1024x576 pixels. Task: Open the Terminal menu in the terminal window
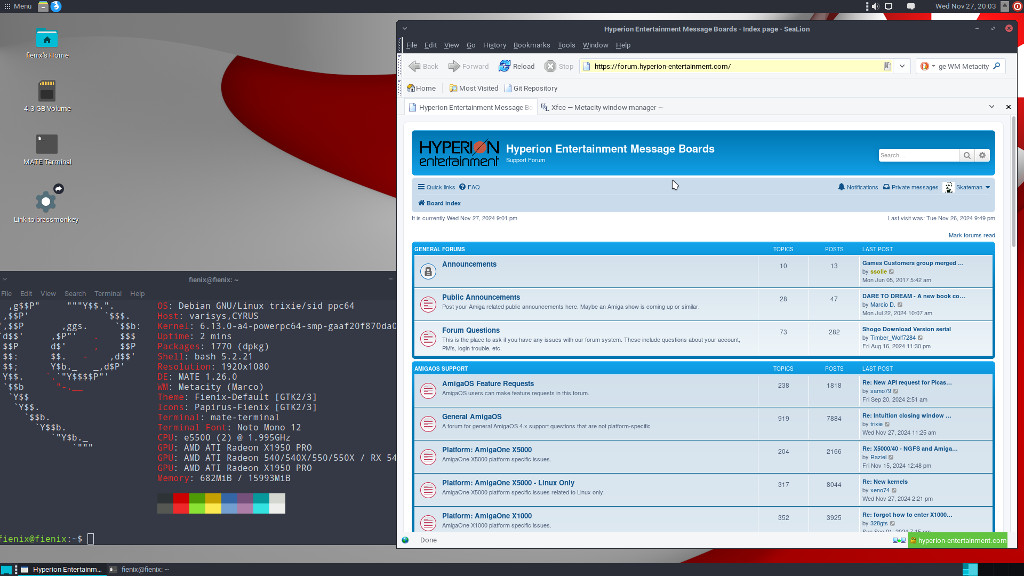(108, 294)
